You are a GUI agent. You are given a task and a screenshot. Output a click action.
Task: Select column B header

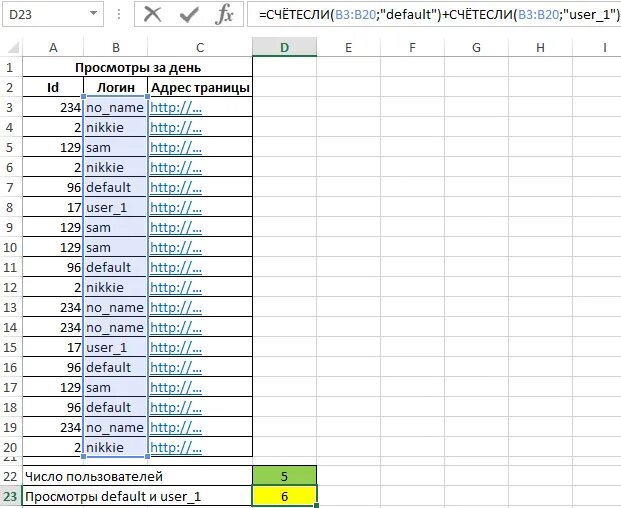(116, 48)
